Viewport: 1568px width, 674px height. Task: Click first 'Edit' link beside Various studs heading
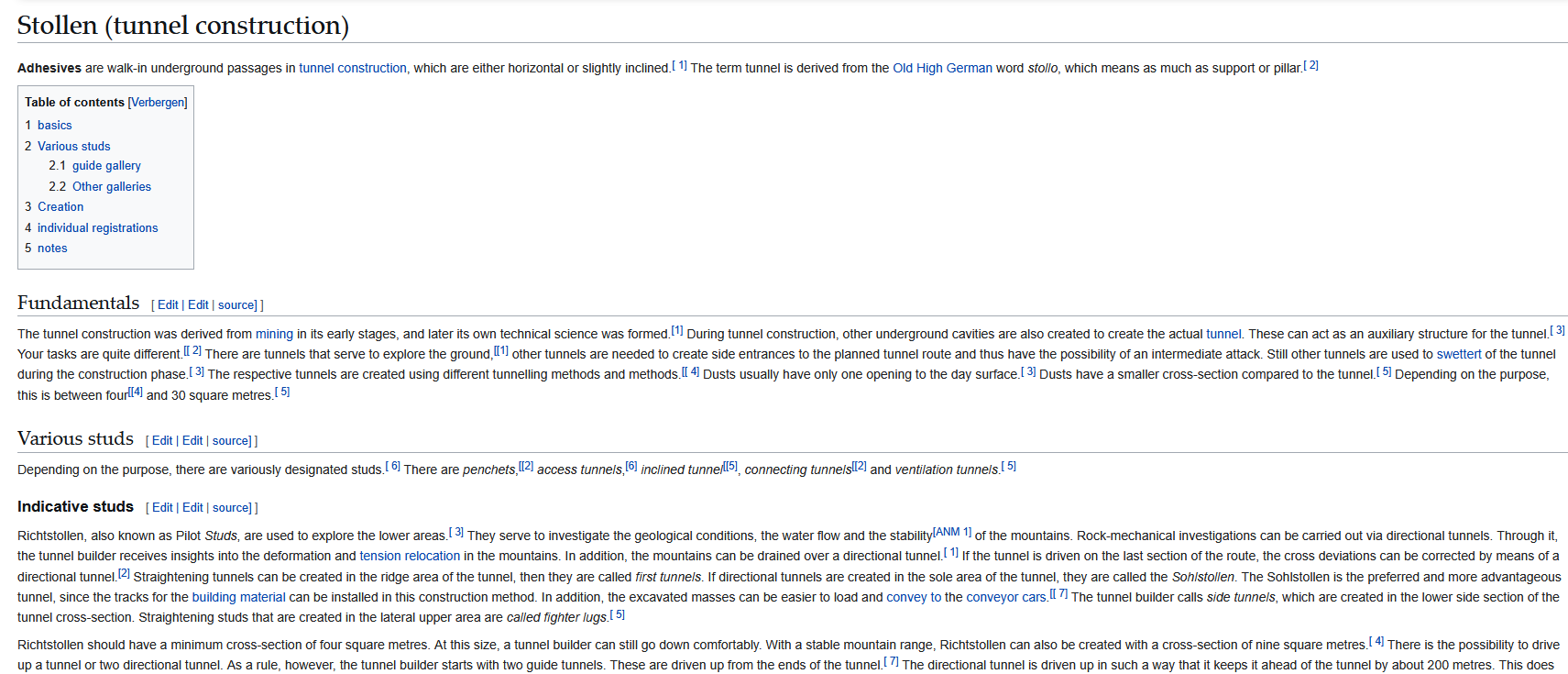click(162, 441)
